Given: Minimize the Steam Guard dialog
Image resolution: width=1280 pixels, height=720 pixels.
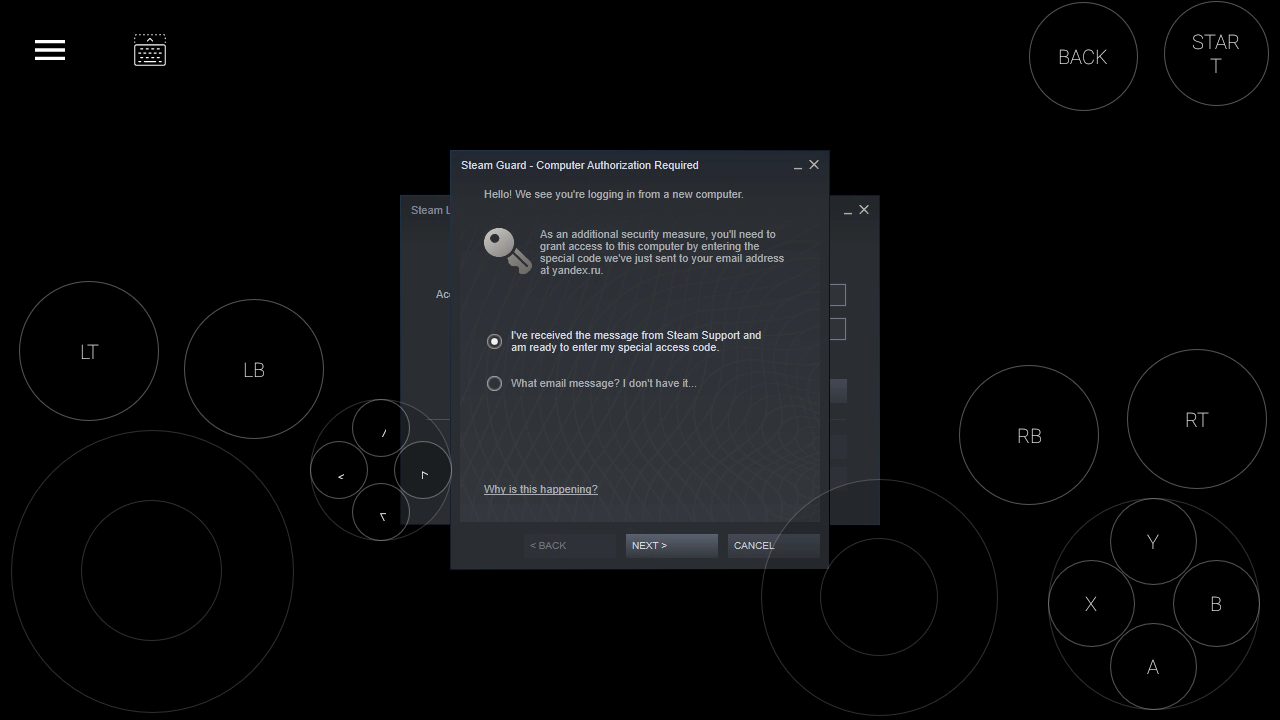Looking at the screenshot, I should tap(798, 165).
